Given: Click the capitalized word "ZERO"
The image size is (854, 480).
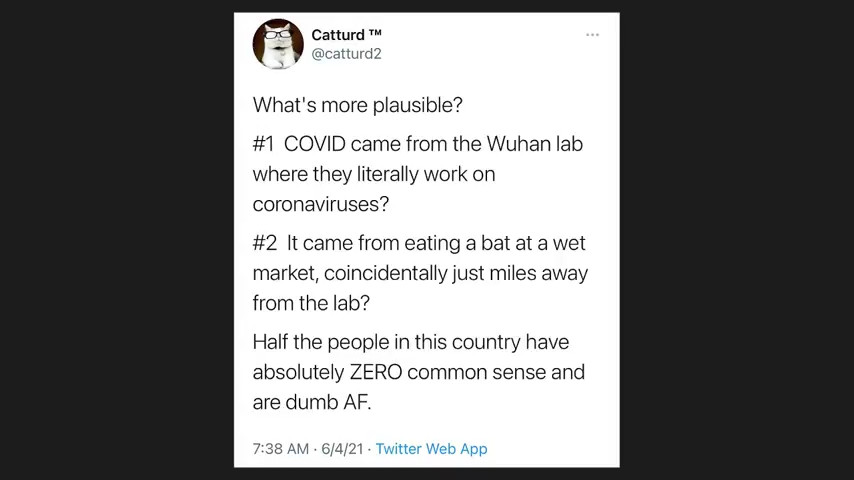Looking at the screenshot, I should tap(375, 372).
